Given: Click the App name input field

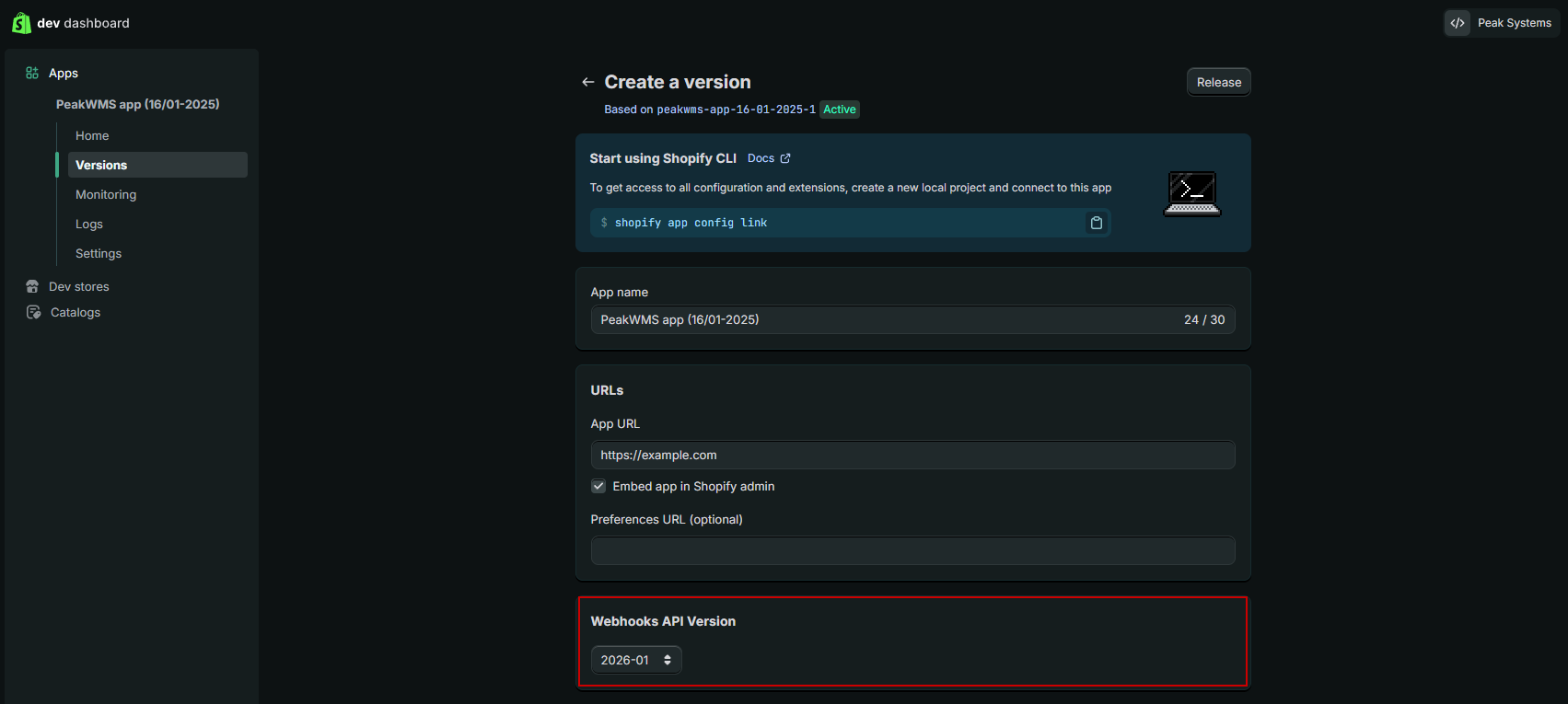Looking at the screenshot, I should coord(912,319).
